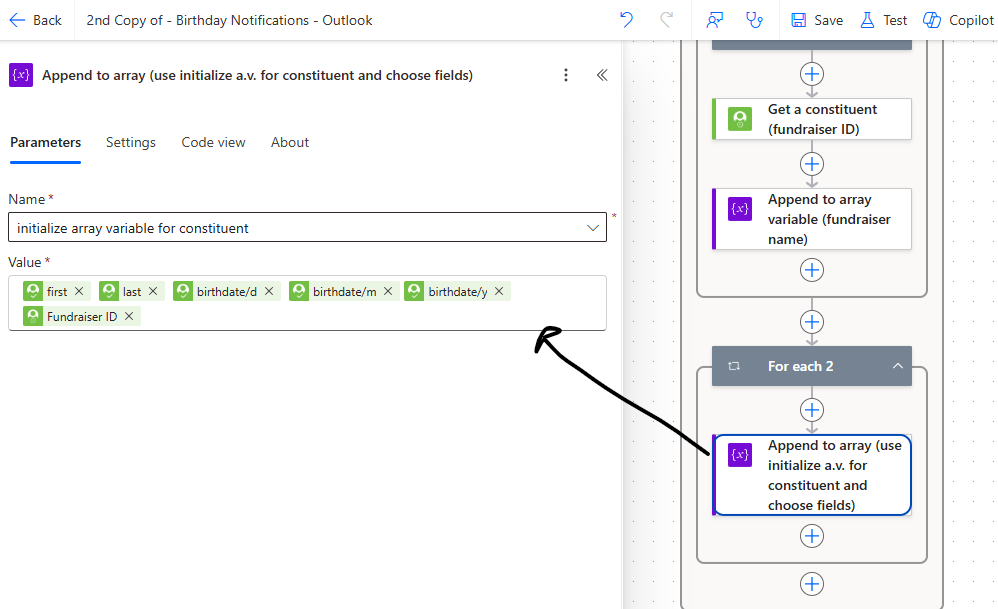Select the 'birthdate/y' token
This screenshot has width=998, height=609.
(x=458, y=291)
